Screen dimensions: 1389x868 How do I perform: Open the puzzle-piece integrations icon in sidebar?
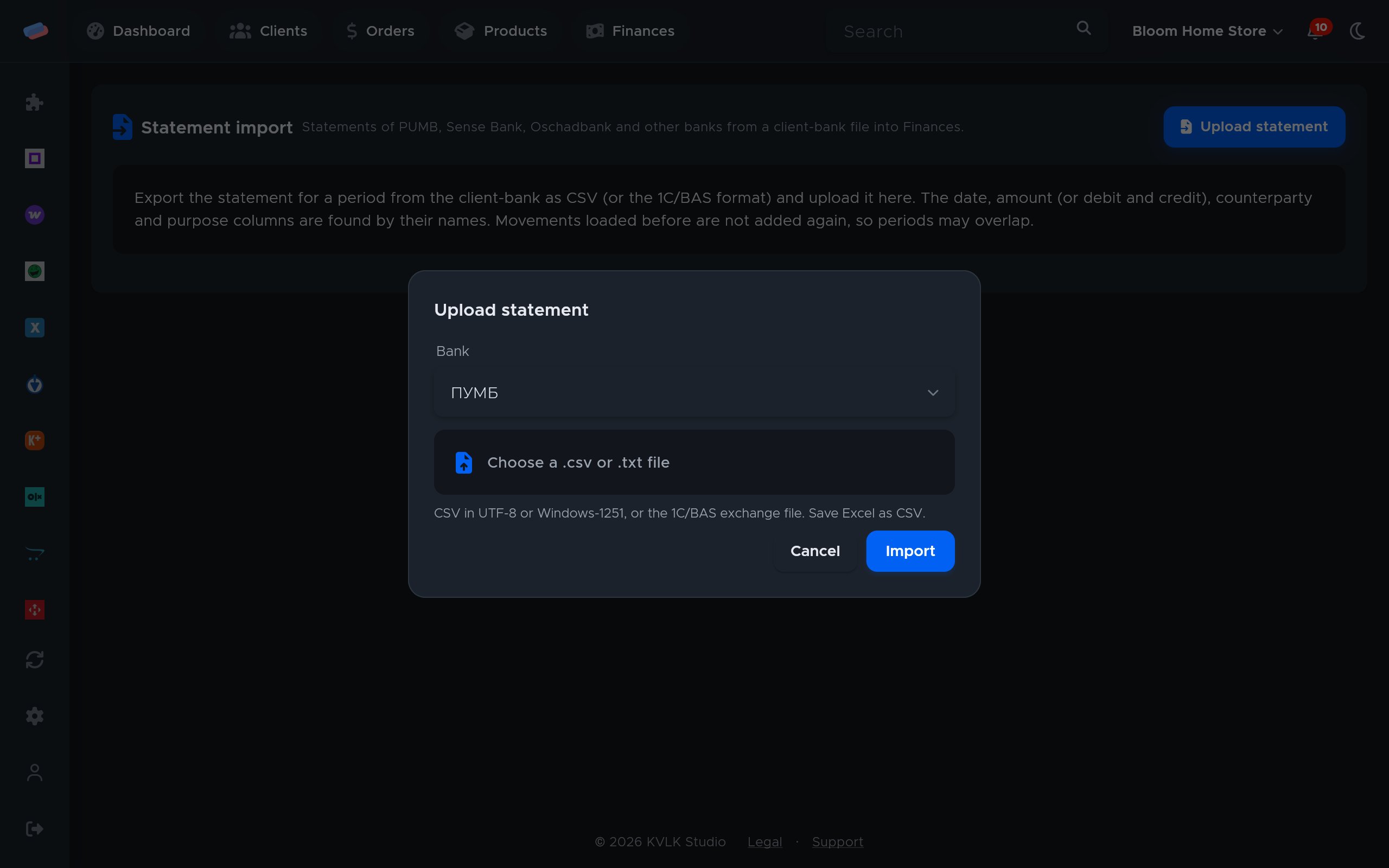34,102
